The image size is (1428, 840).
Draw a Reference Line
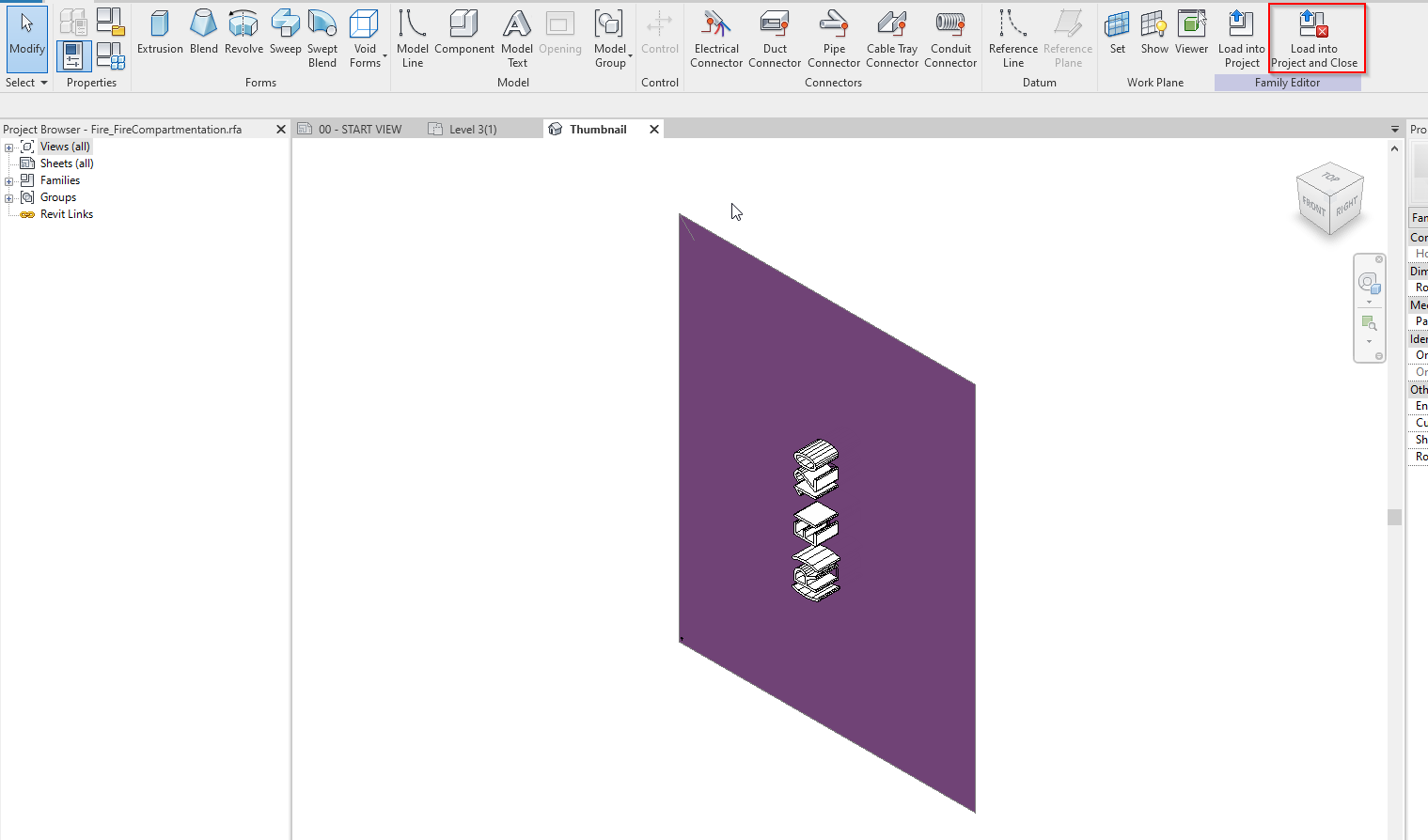(x=1013, y=39)
